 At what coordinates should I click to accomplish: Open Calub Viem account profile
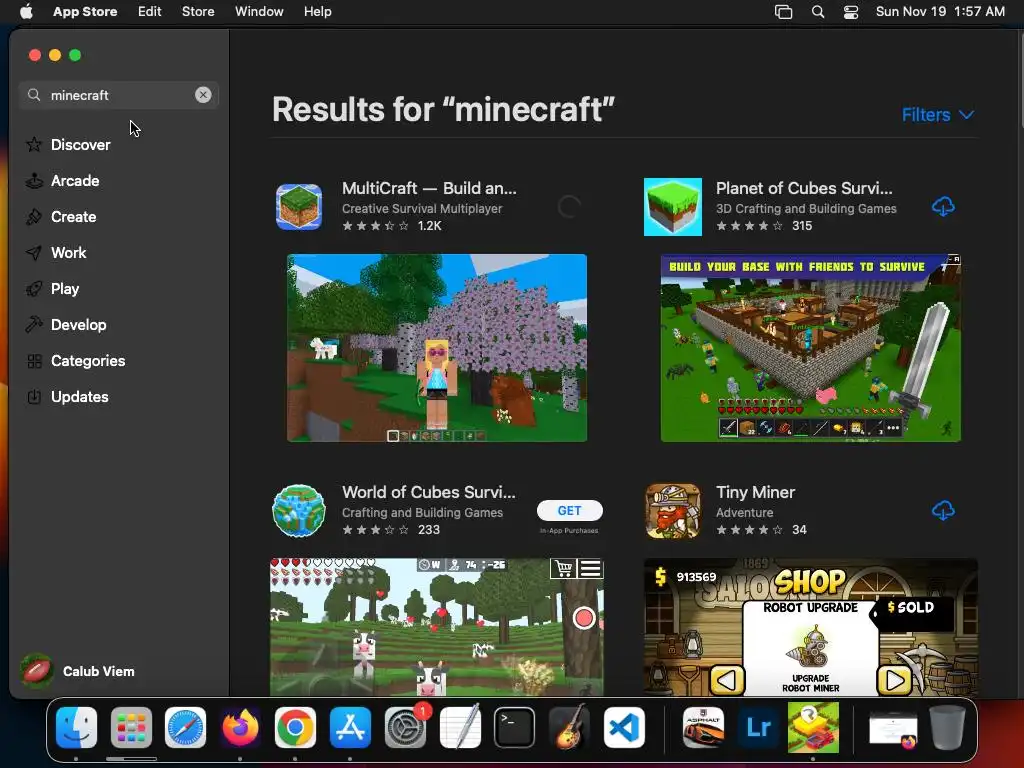tap(78, 671)
